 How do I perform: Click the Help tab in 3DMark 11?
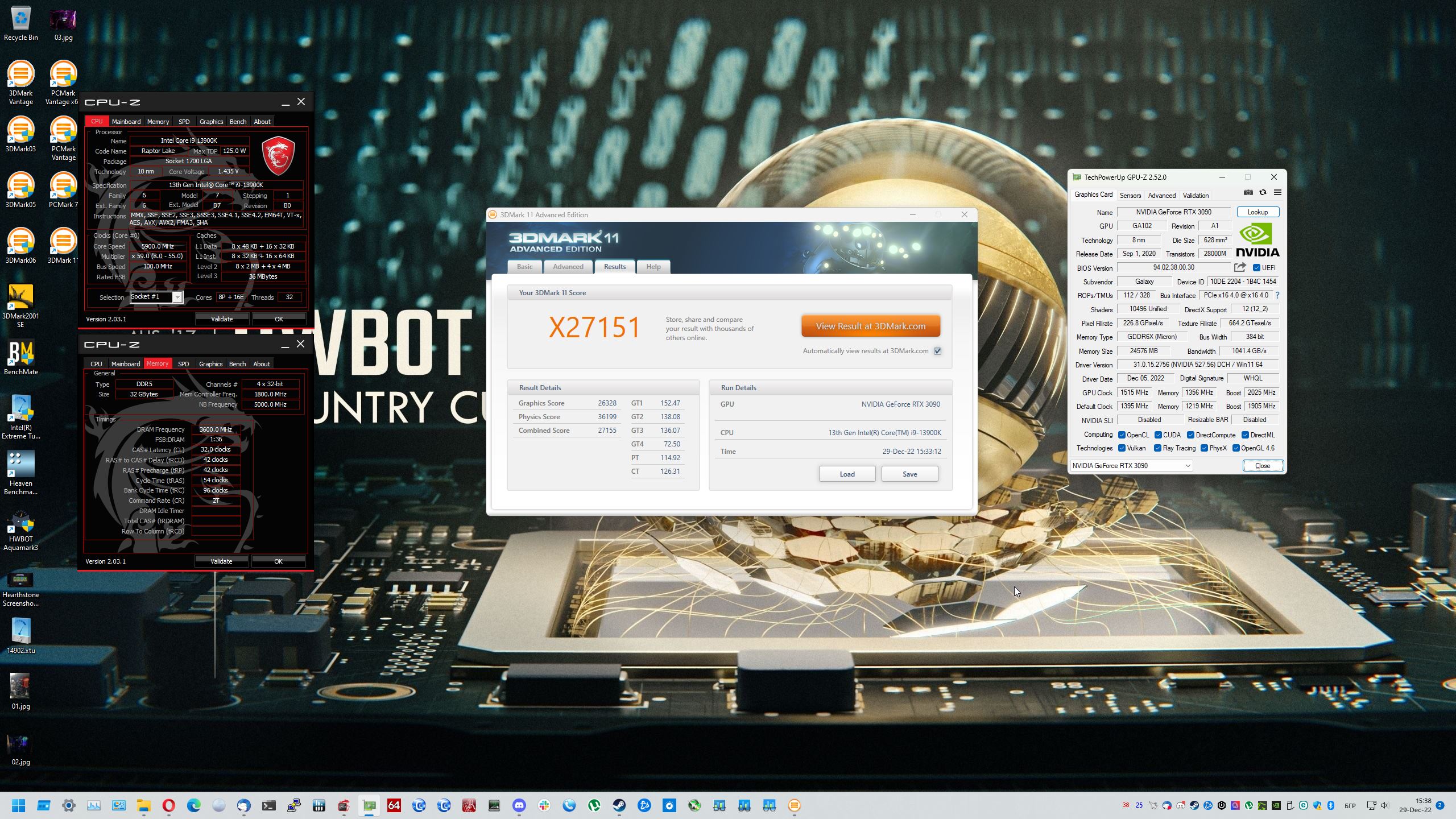[653, 267]
